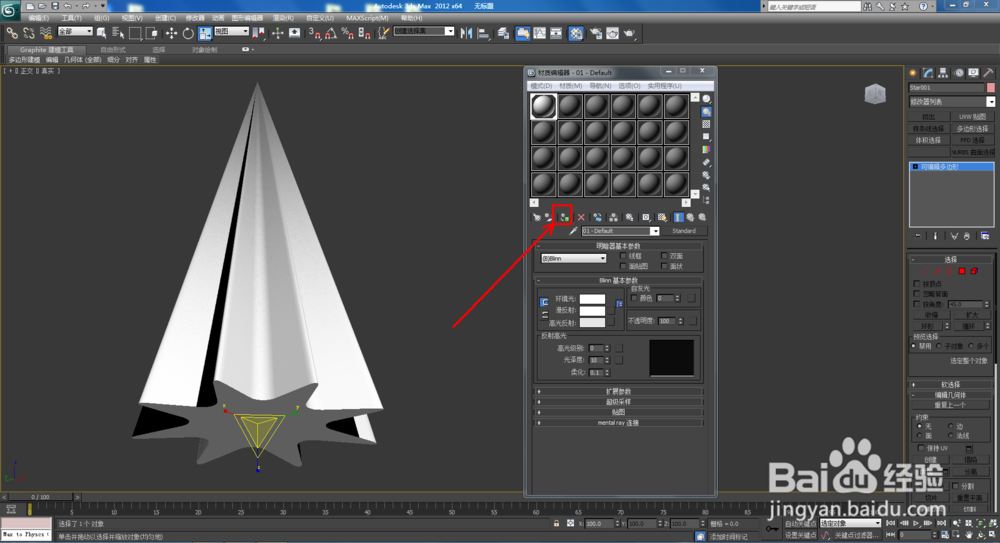Select Polygon sub-object level icon
This screenshot has height=543, width=1000.
click(962, 271)
